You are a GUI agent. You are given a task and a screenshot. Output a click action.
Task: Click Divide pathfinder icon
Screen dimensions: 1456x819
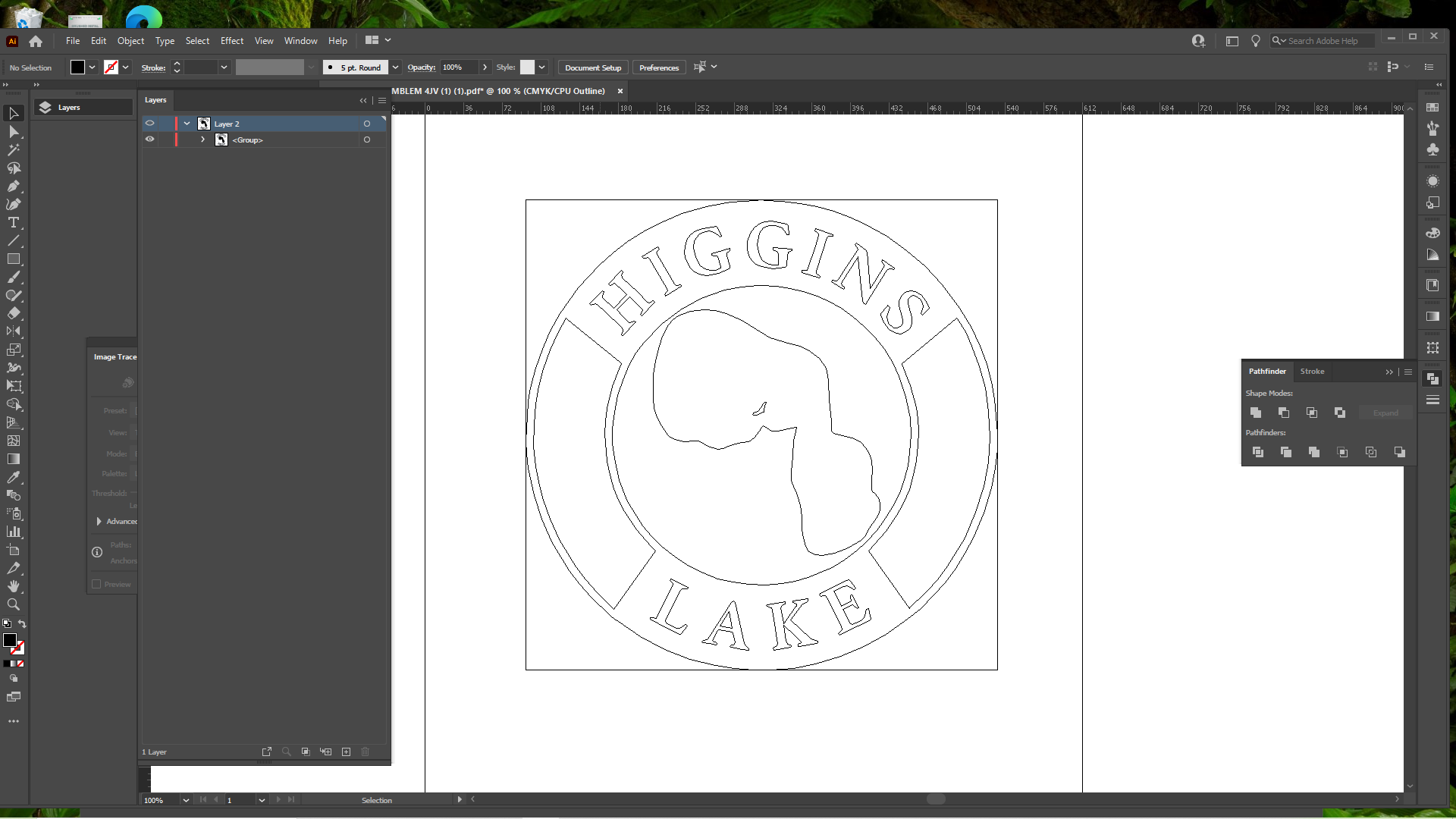pos(1258,452)
